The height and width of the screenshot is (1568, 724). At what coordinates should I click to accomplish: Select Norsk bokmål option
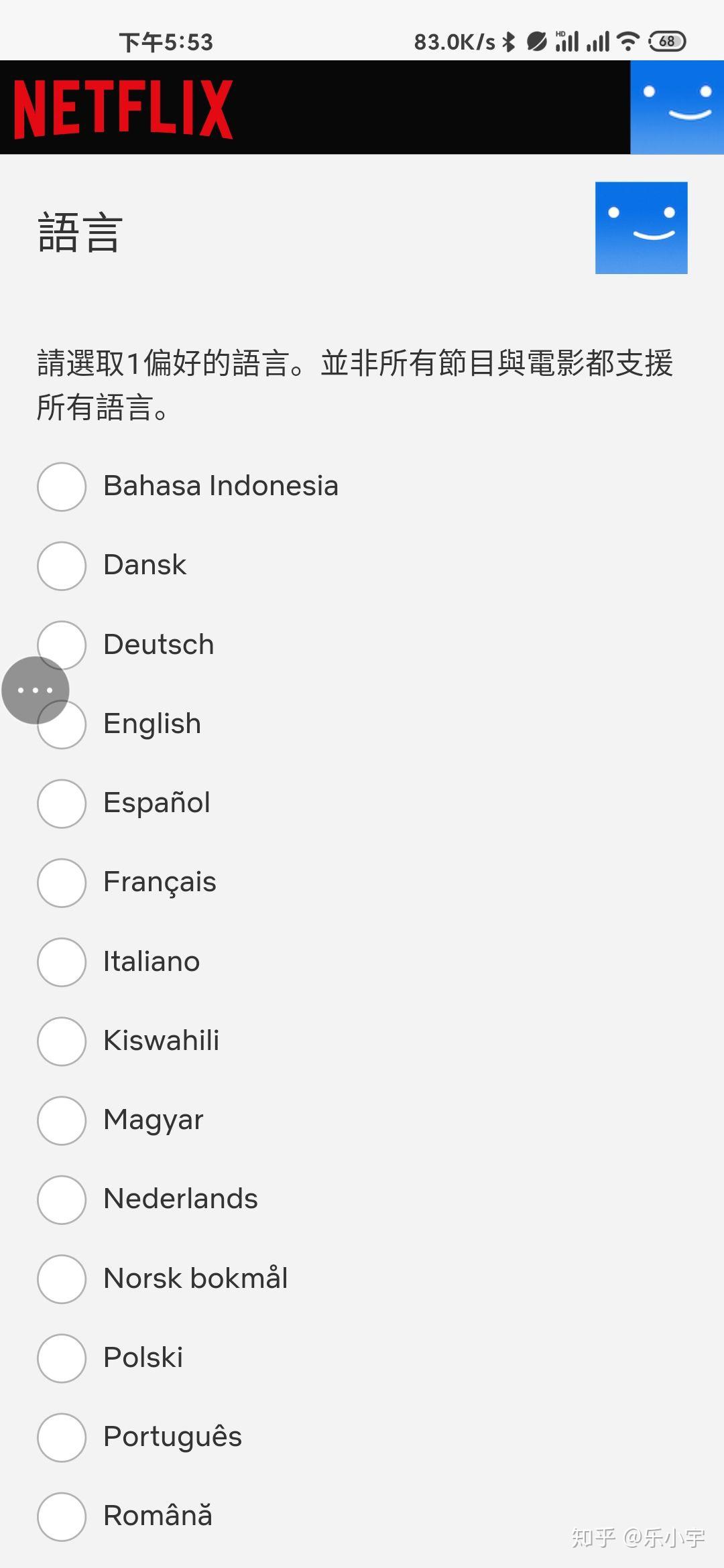(62, 1279)
